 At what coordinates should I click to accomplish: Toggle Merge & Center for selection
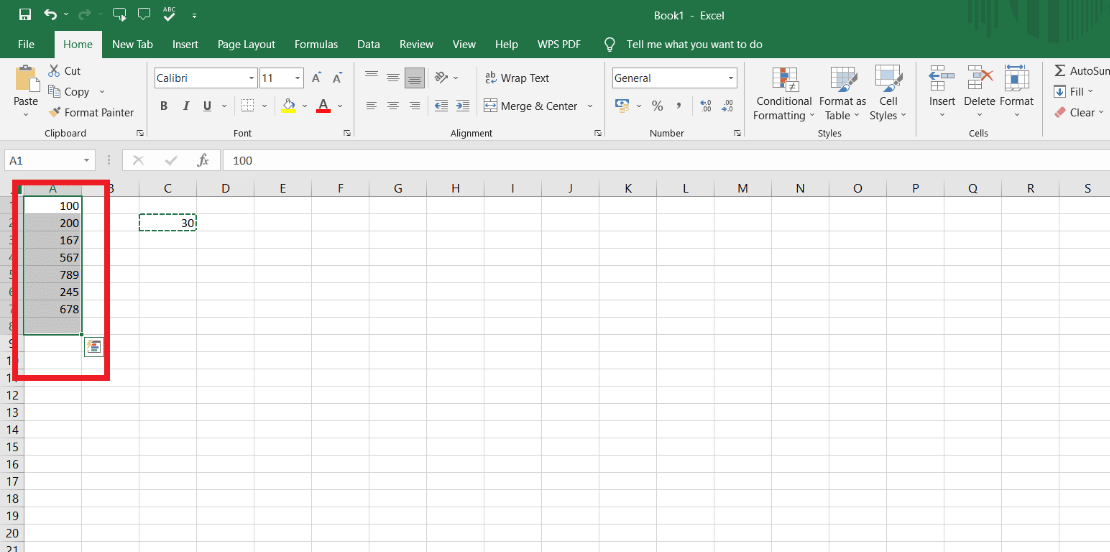tap(530, 106)
